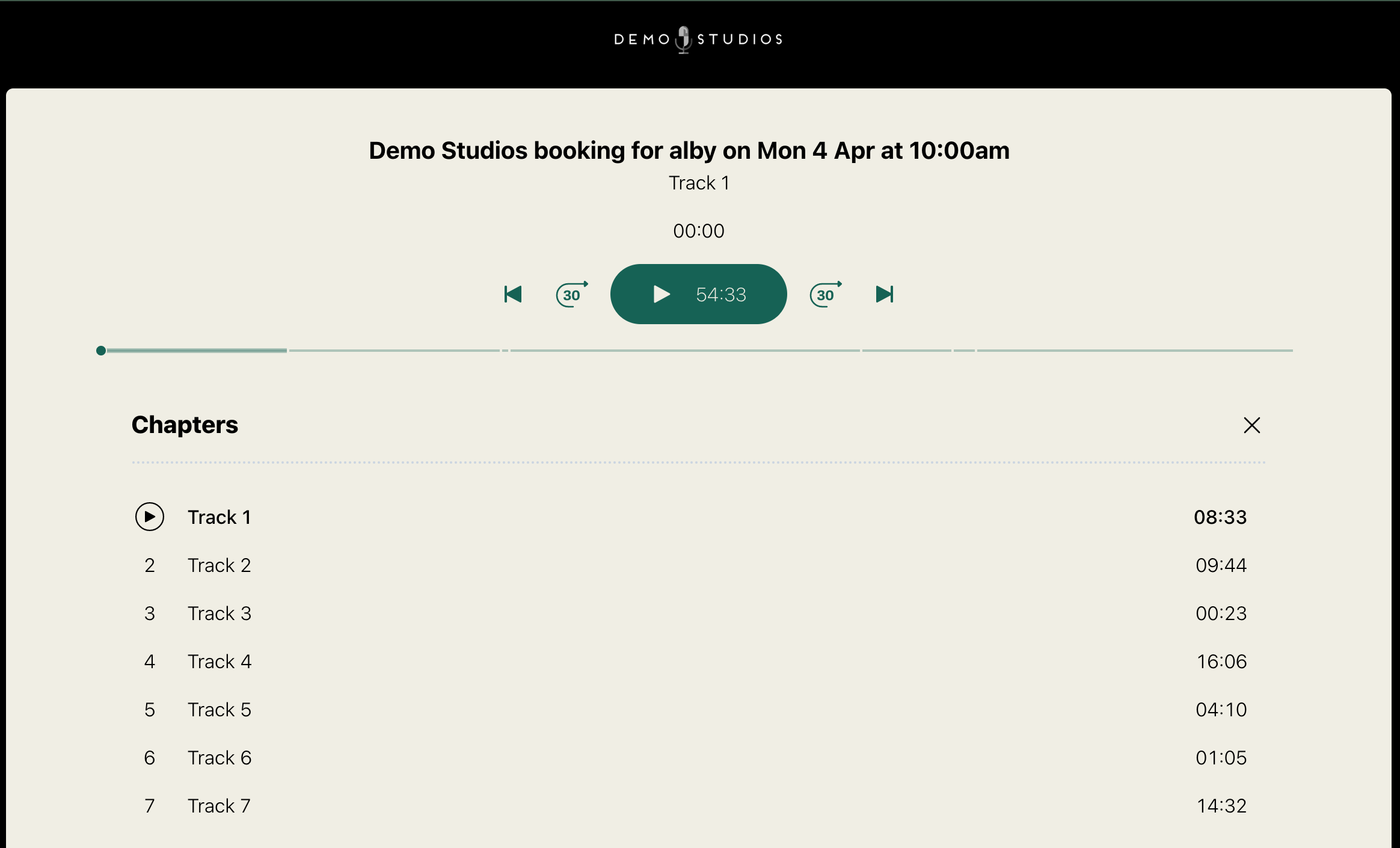Select Track 6 chapter row

[219, 758]
